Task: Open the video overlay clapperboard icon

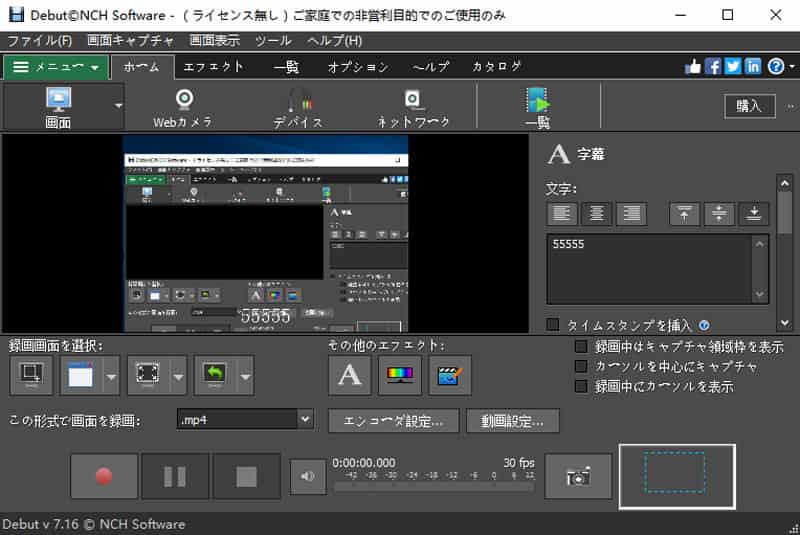Action: pyautogui.click(x=450, y=376)
